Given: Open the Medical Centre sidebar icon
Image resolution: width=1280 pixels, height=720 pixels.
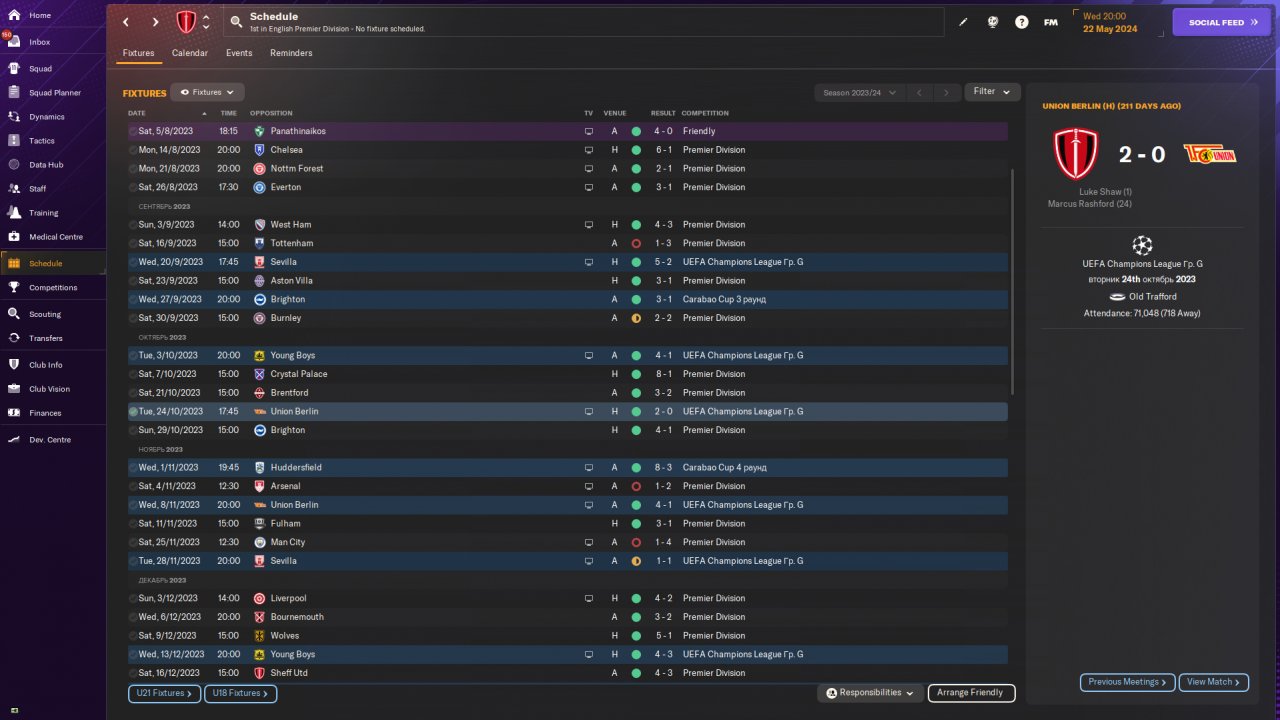Looking at the screenshot, I should point(15,237).
